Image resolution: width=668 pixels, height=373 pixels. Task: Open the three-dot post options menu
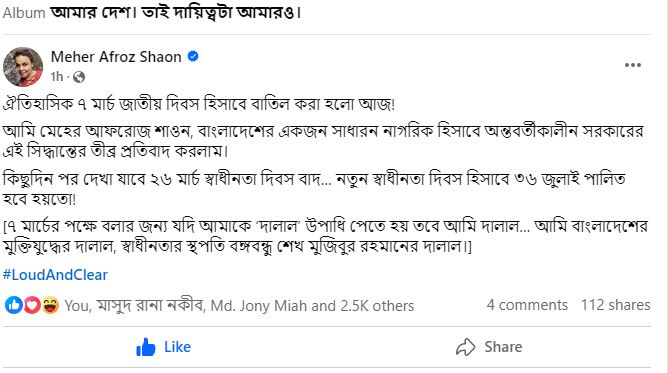click(x=633, y=65)
